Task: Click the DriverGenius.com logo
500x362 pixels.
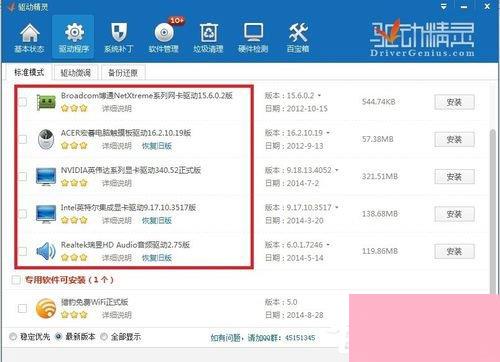Action: (x=422, y=38)
